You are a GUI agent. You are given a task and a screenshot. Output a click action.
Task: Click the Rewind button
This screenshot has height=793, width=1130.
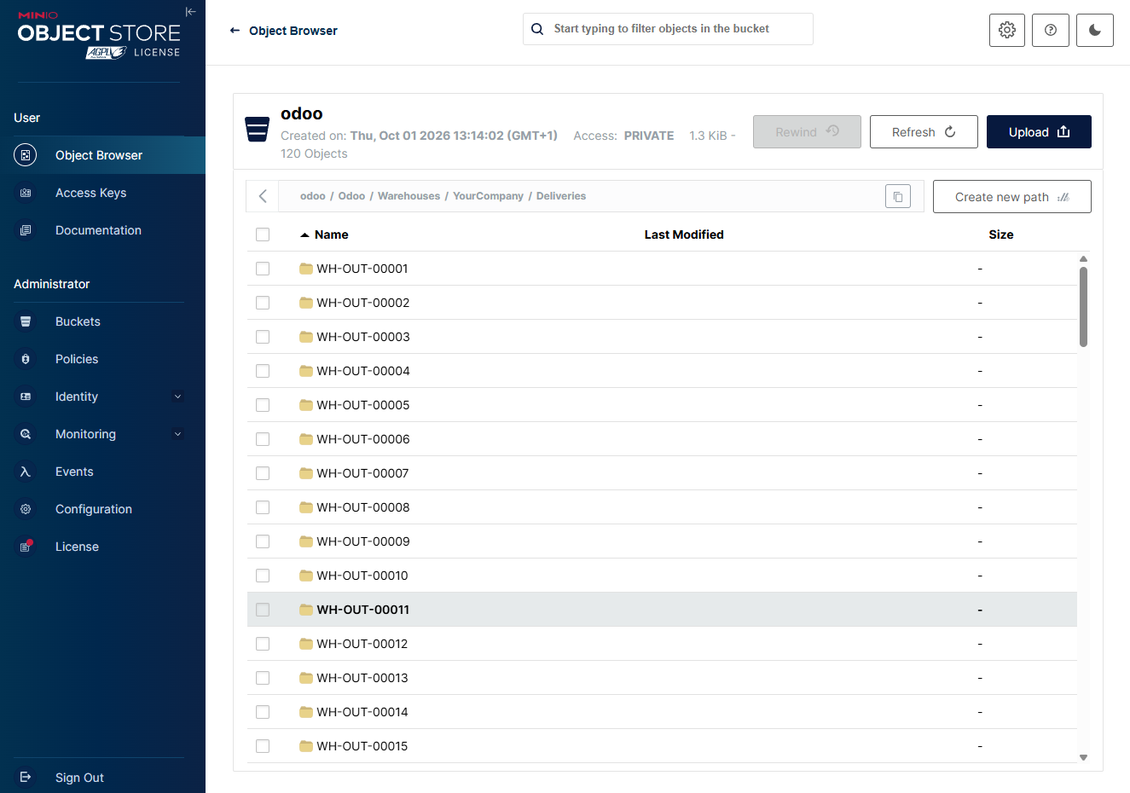tap(806, 132)
